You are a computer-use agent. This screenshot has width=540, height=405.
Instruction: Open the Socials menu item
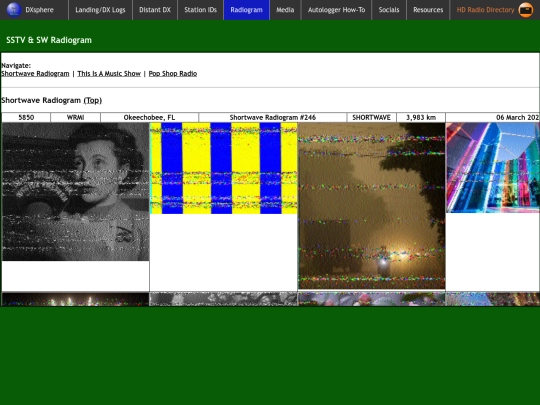389,10
